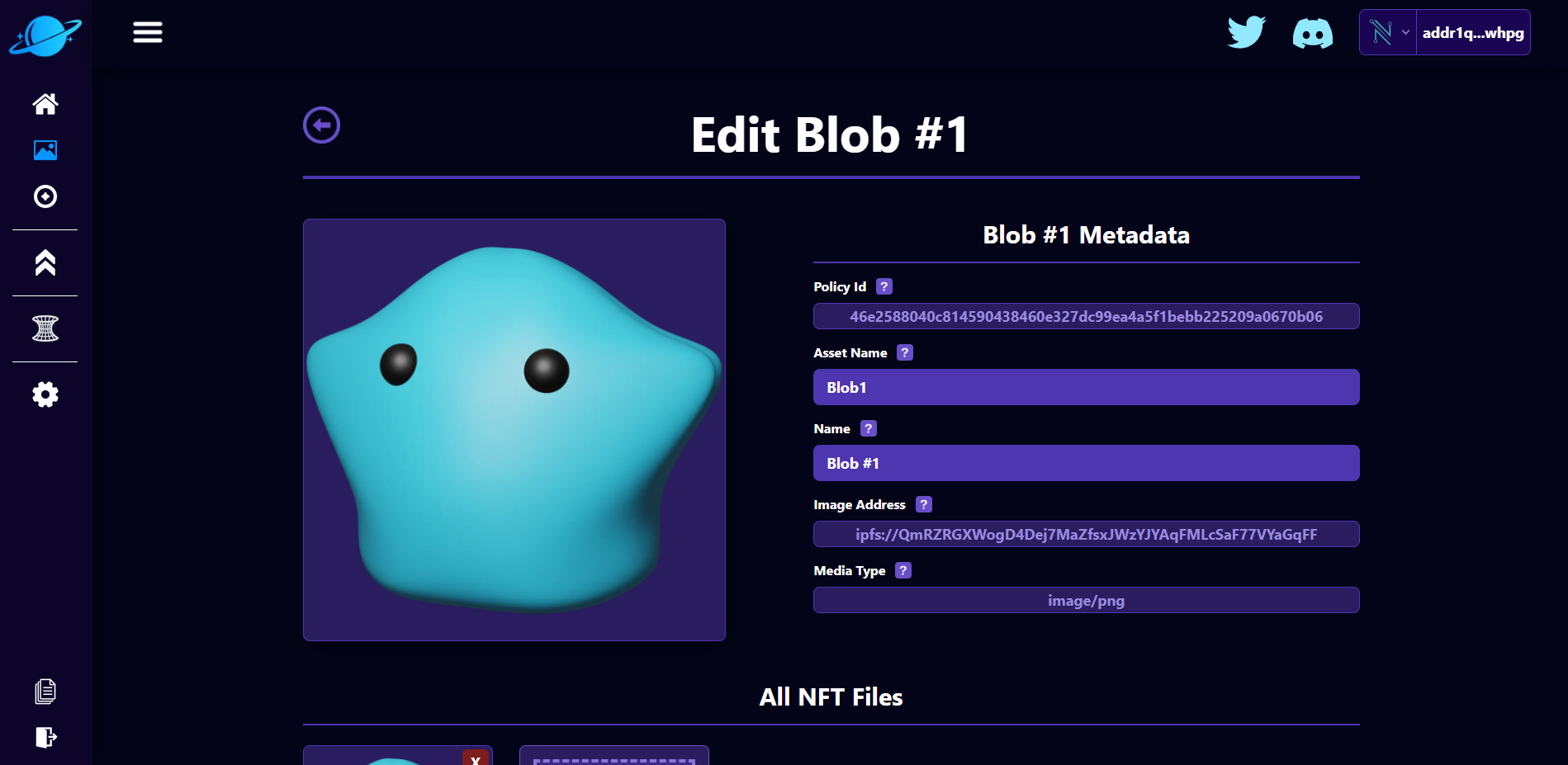1568x765 pixels.
Task: Select the ipfs Image Address field
Action: pos(1086,534)
